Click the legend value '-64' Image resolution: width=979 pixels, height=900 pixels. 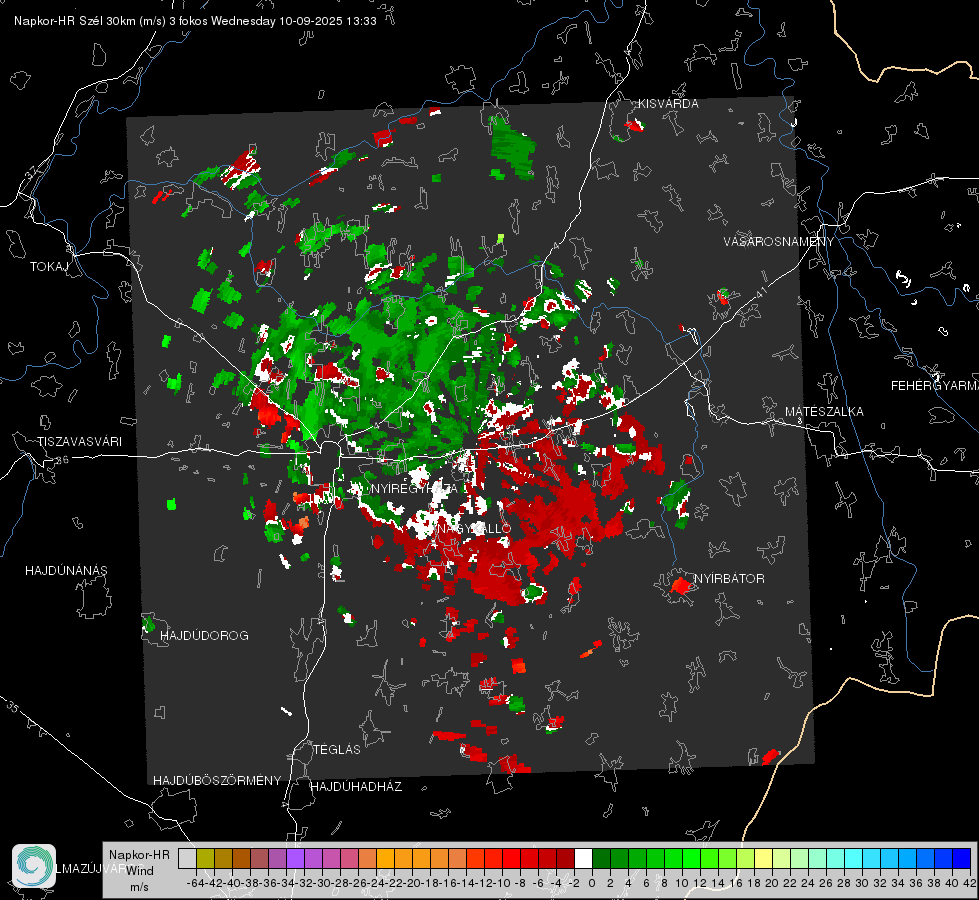click(196, 883)
